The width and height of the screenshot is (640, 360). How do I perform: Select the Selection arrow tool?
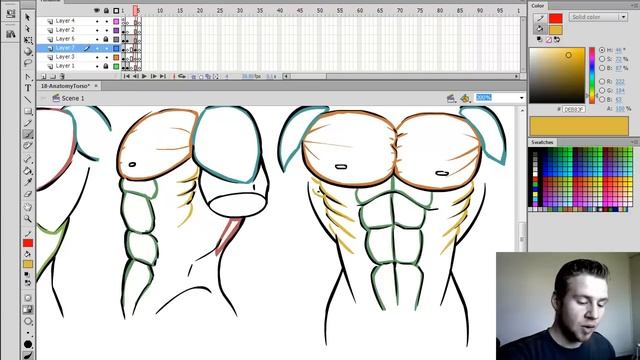coord(27,18)
